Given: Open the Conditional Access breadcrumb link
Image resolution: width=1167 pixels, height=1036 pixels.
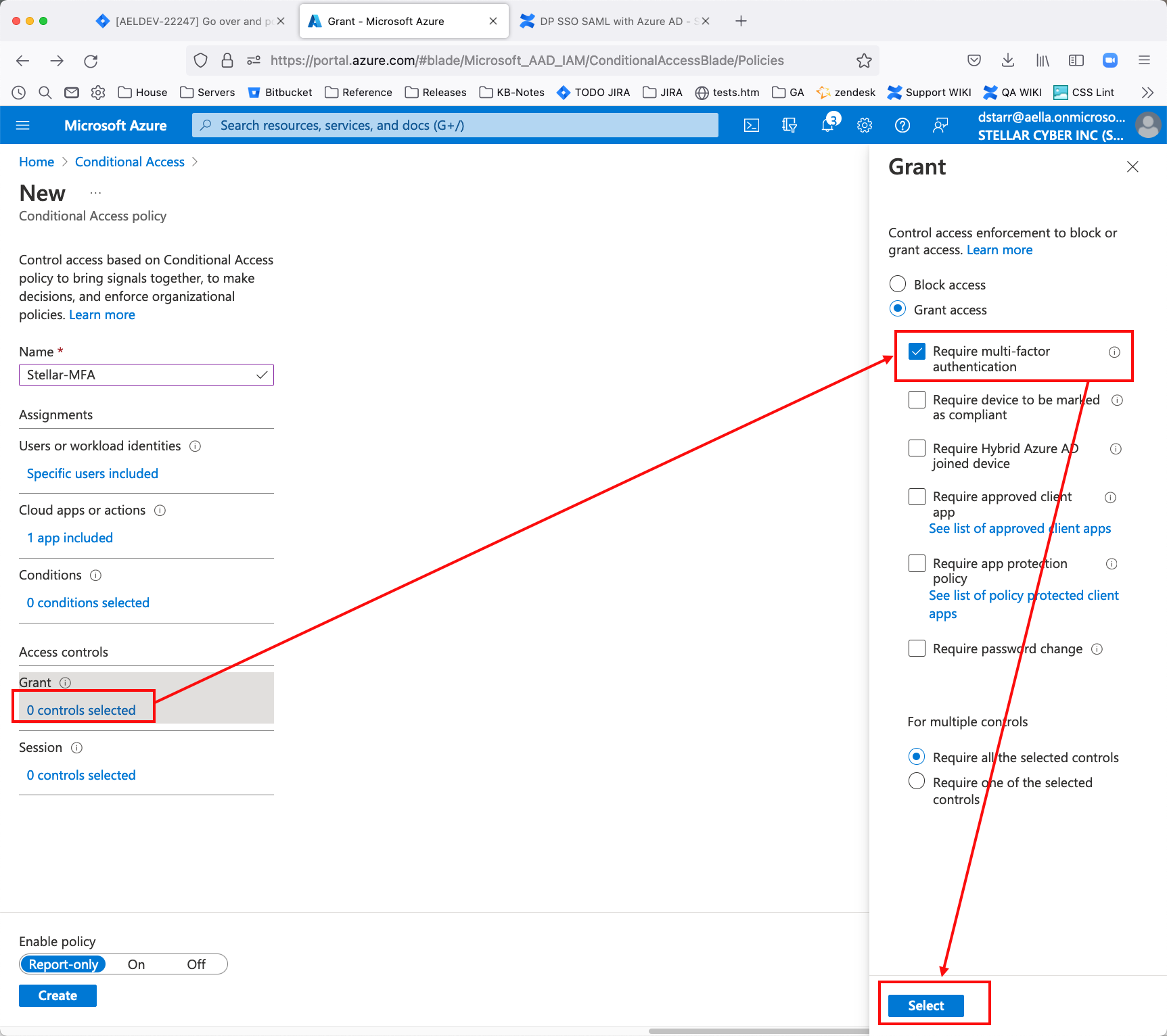Looking at the screenshot, I should click(130, 162).
